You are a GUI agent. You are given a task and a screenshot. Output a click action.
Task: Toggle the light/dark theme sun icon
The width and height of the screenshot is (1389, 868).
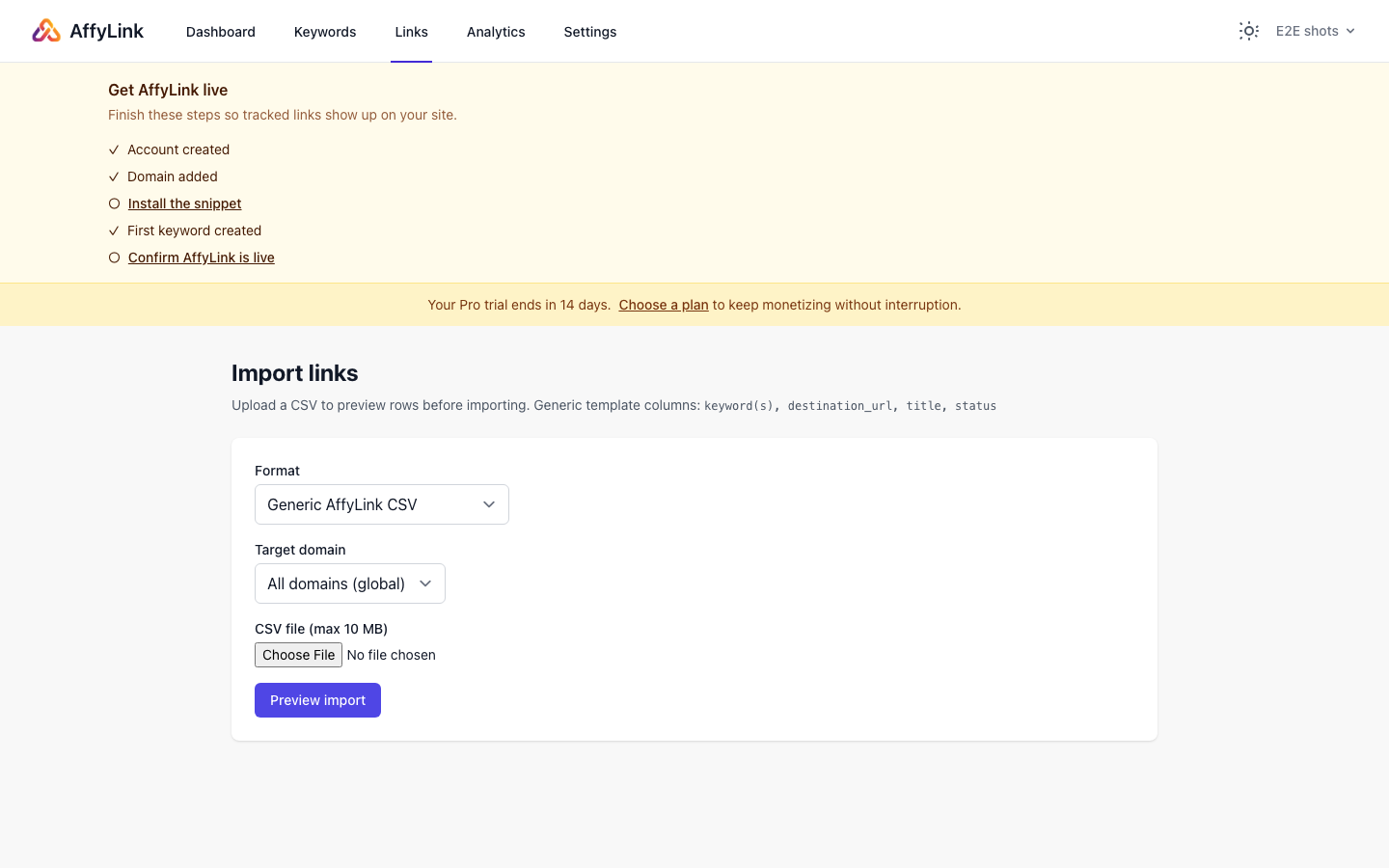click(x=1249, y=31)
